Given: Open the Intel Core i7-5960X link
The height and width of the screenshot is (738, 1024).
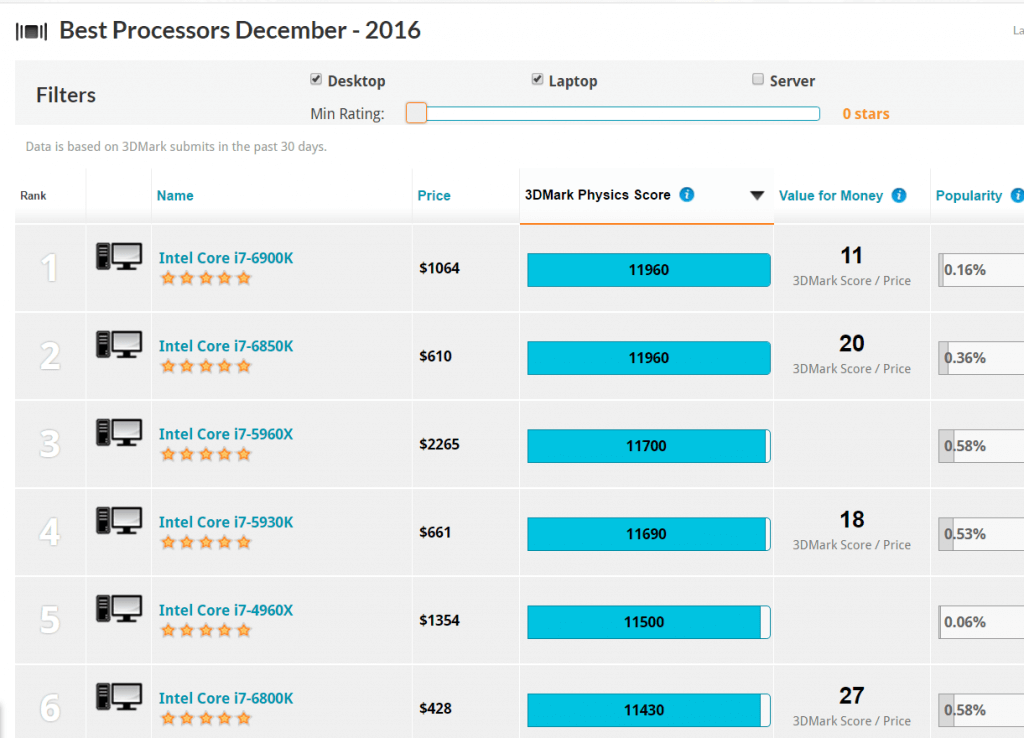Looking at the screenshot, I should [226, 434].
